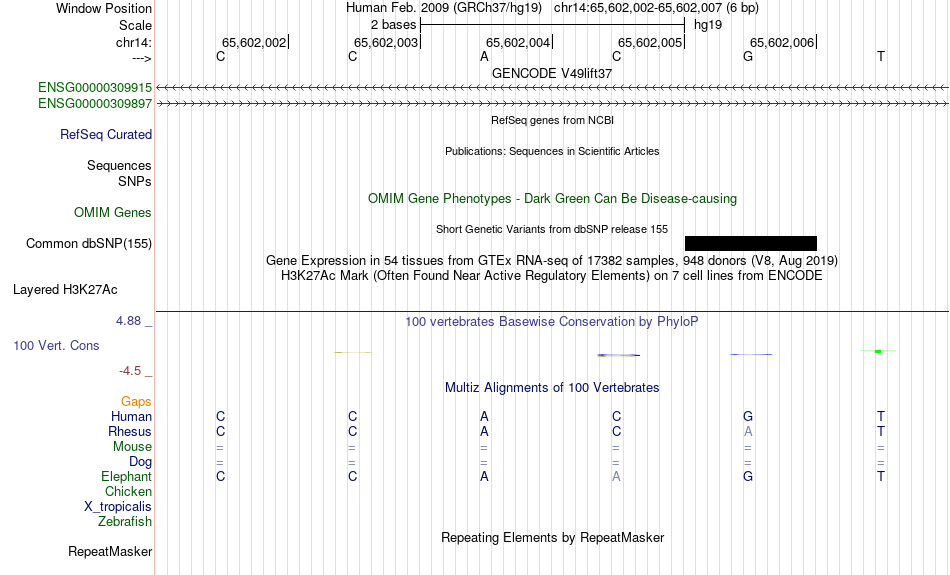This screenshot has height=575, width=950.
Task: Select Publications: Sequences in Scientific Articles title
Action: click(x=552, y=151)
